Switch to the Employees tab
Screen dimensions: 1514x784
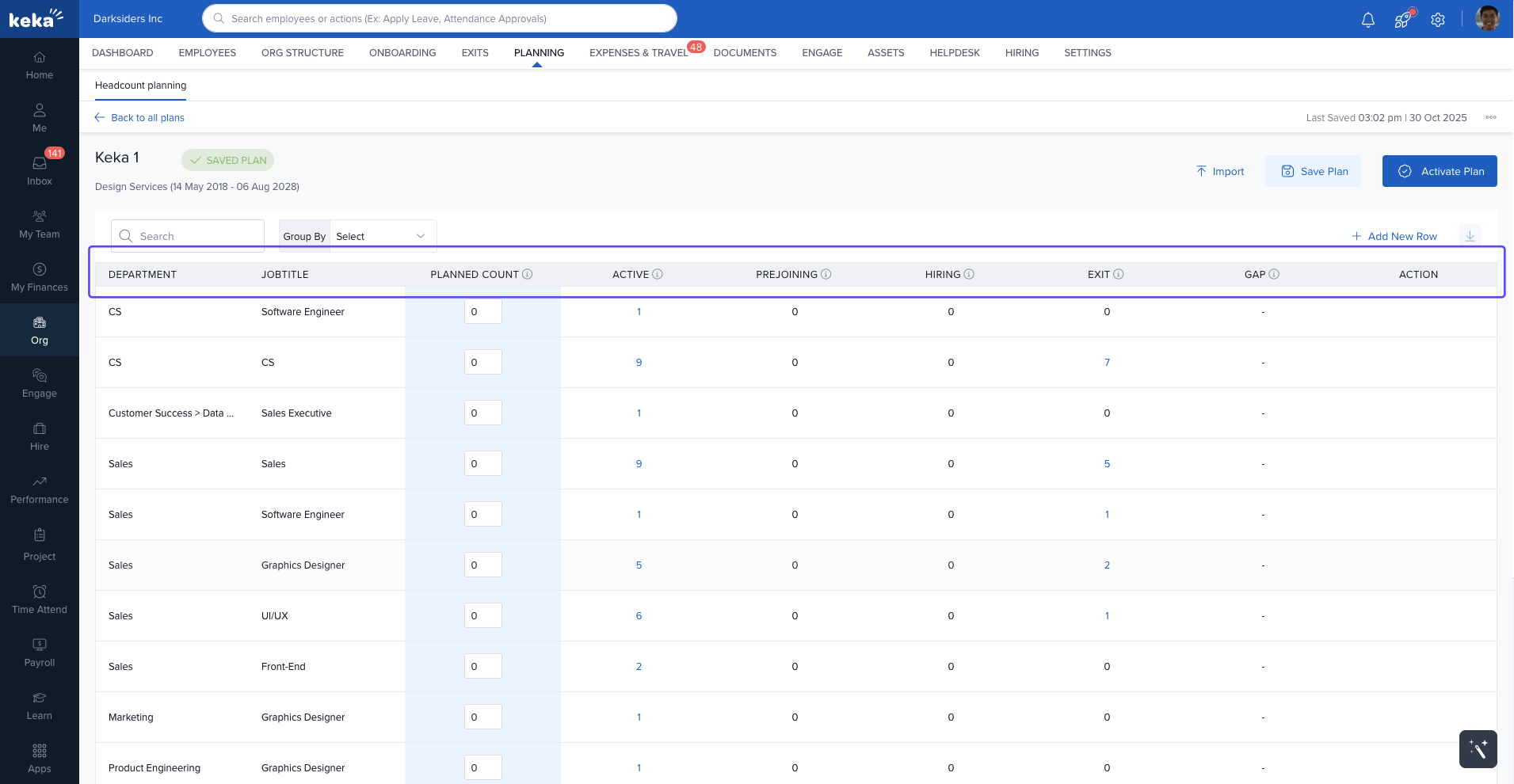click(208, 53)
